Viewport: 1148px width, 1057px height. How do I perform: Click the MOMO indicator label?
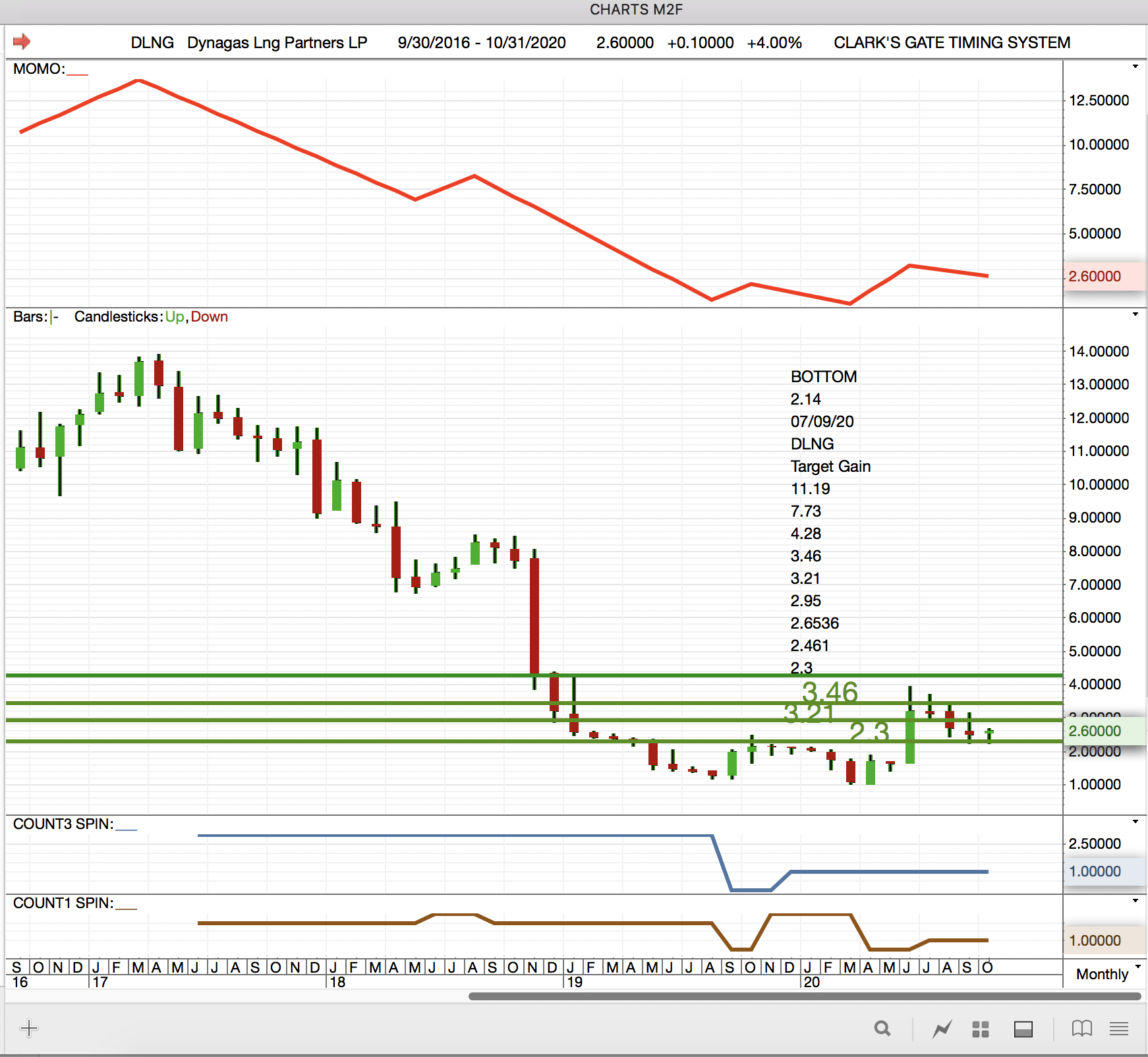click(39, 69)
